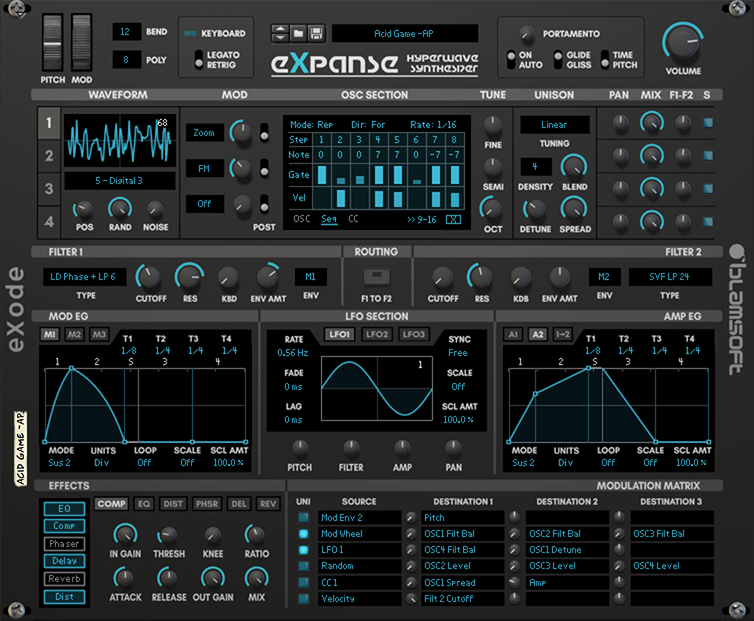Select the DIST effects tab
The height and width of the screenshot is (621, 754).
[173, 504]
